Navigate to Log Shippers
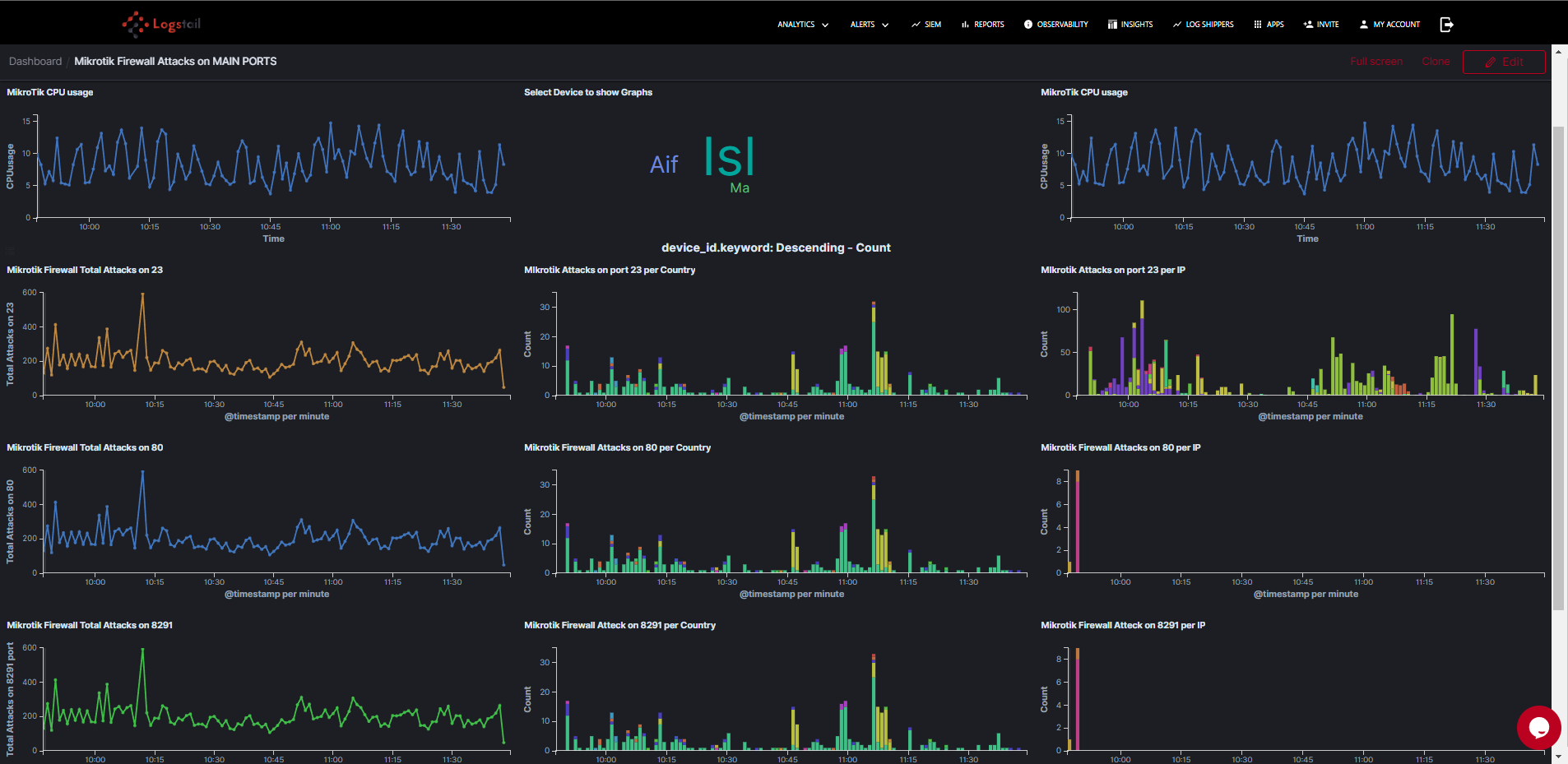 [1204, 25]
